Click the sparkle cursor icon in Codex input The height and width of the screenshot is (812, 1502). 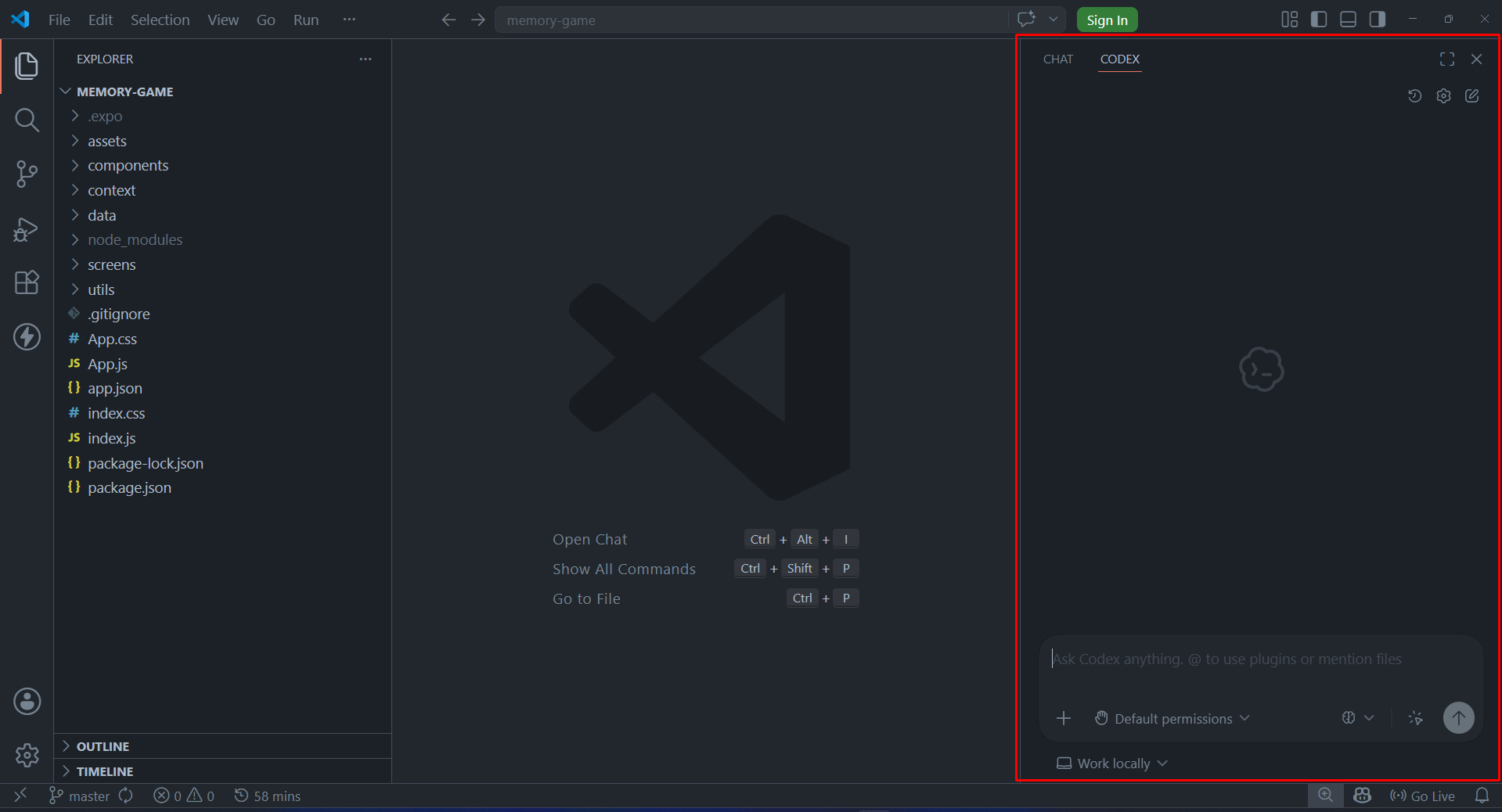pos(1415,718)
